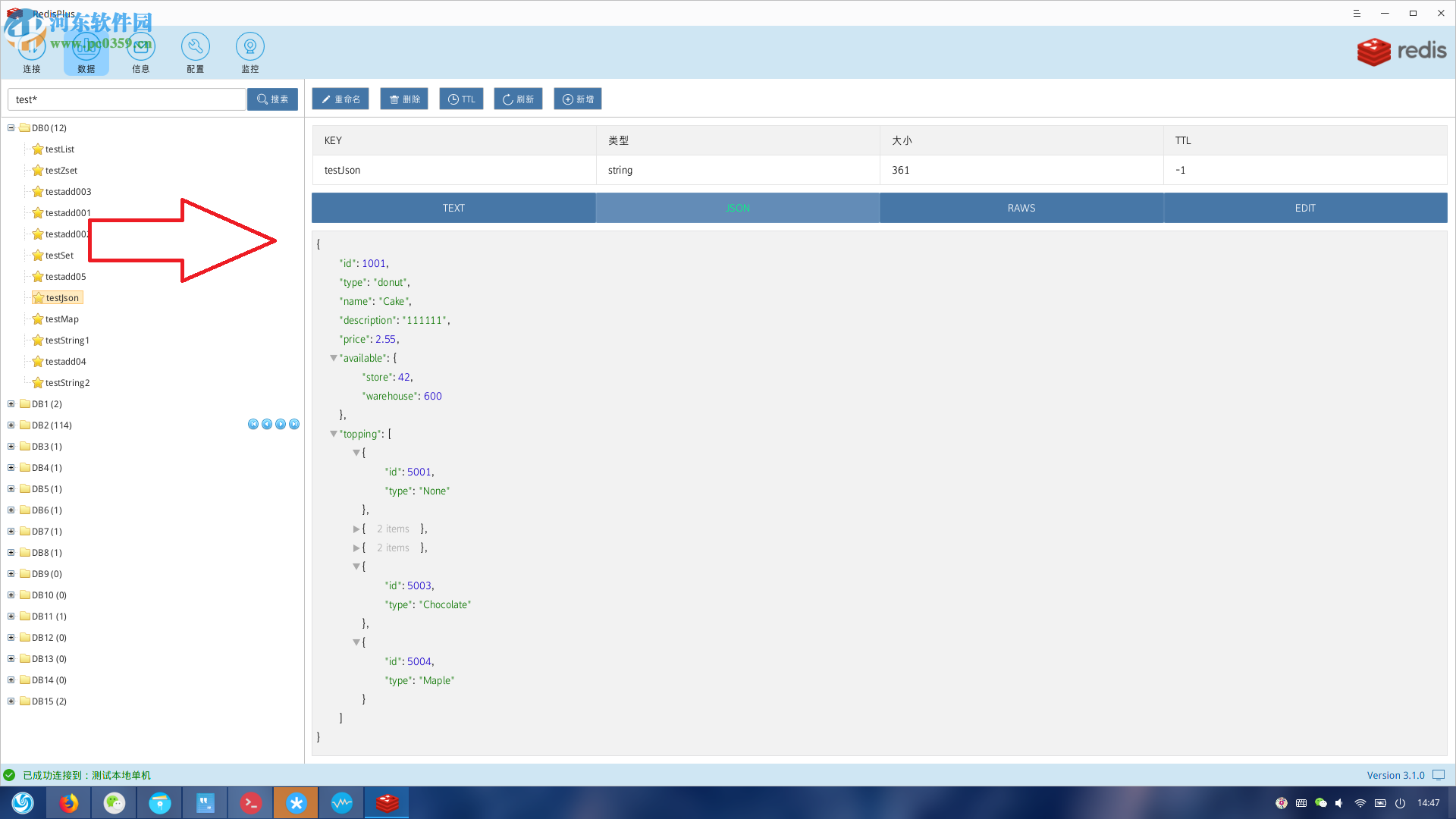Switch to the RAWS tab

tap(1021, 207)
